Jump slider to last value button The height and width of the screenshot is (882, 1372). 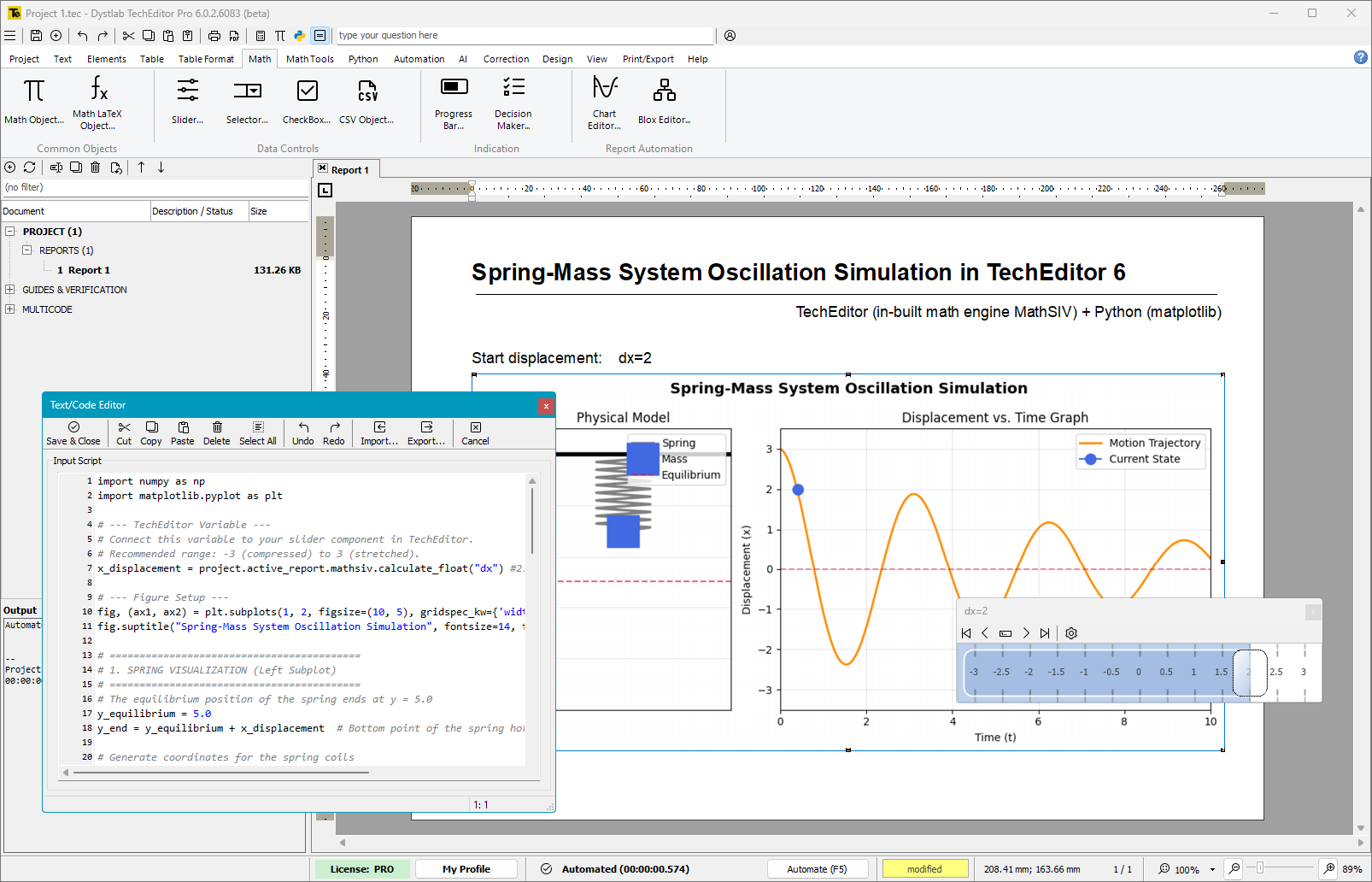point(1045,633)
